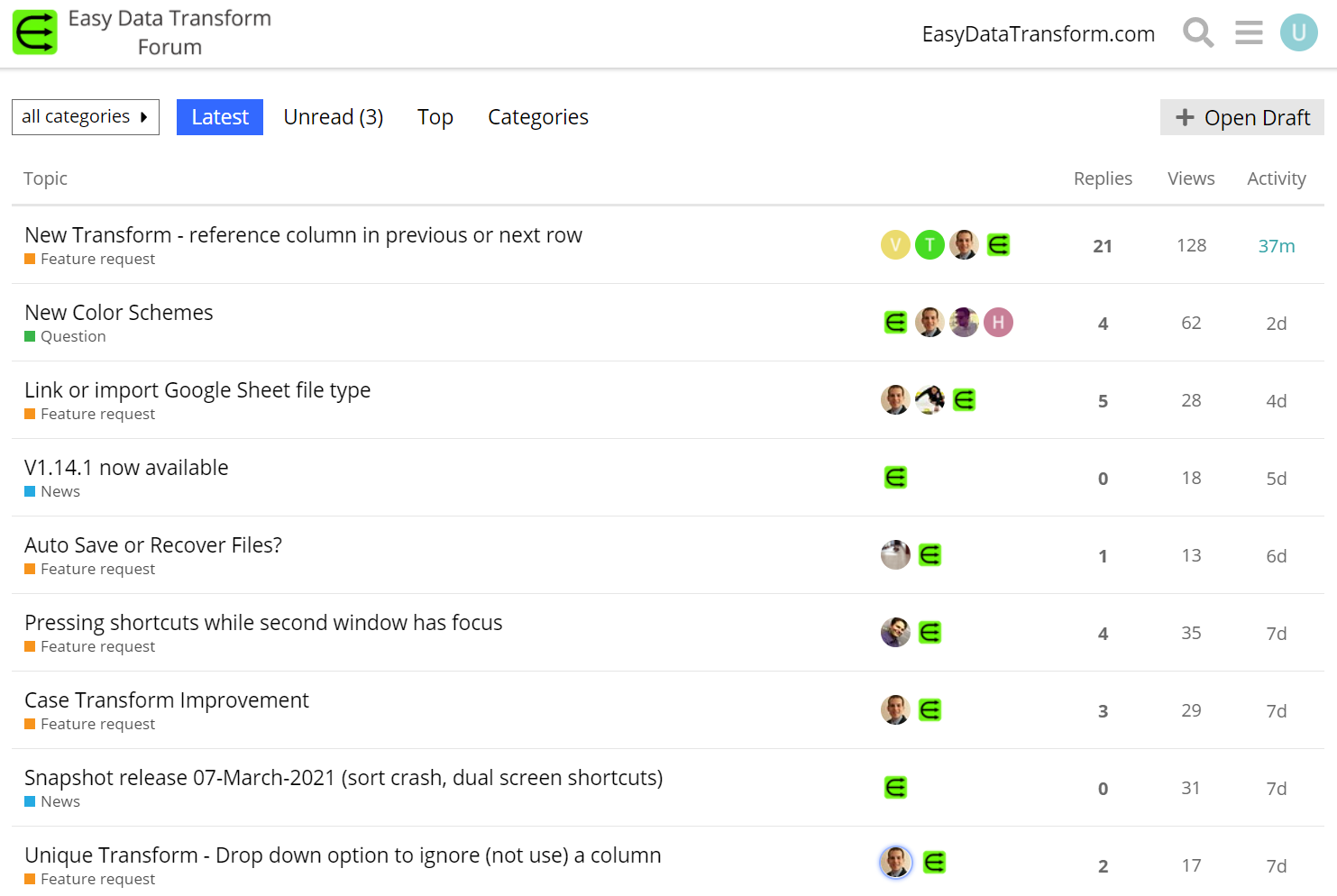
Task: Switch to the Latest tab
Action: click(220, 117)
